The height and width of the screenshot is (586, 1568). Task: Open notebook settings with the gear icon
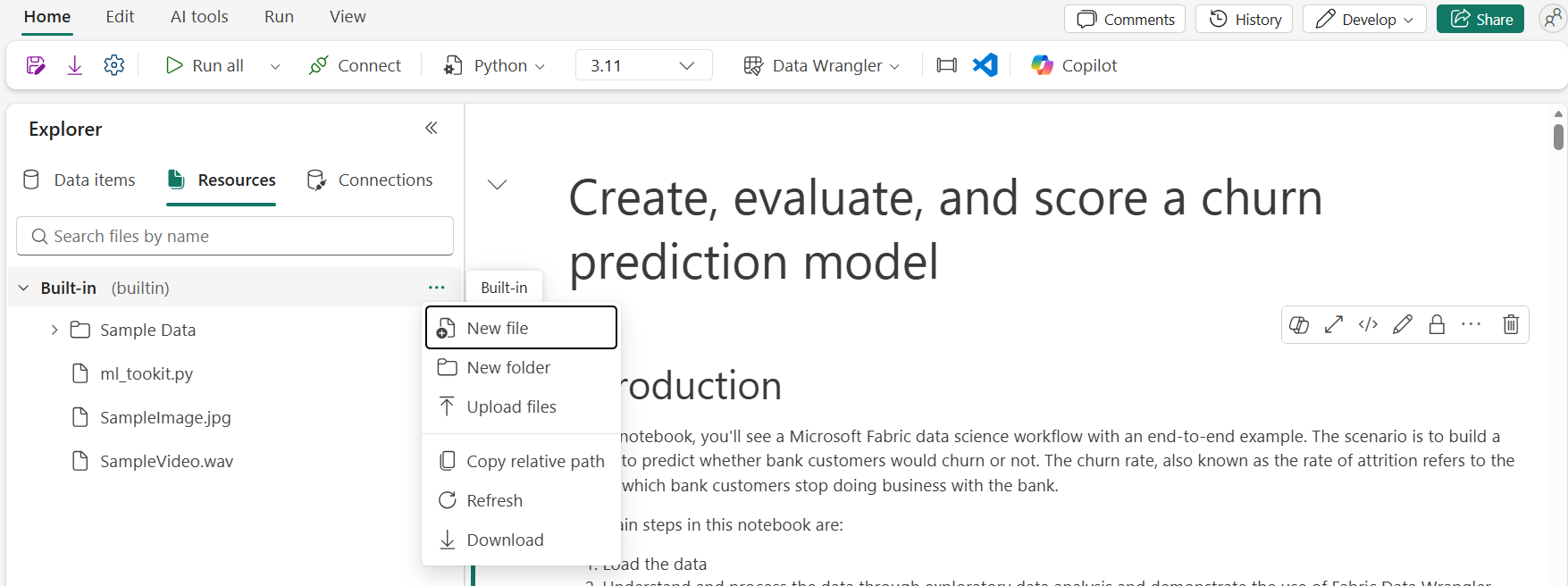point(113,64)
